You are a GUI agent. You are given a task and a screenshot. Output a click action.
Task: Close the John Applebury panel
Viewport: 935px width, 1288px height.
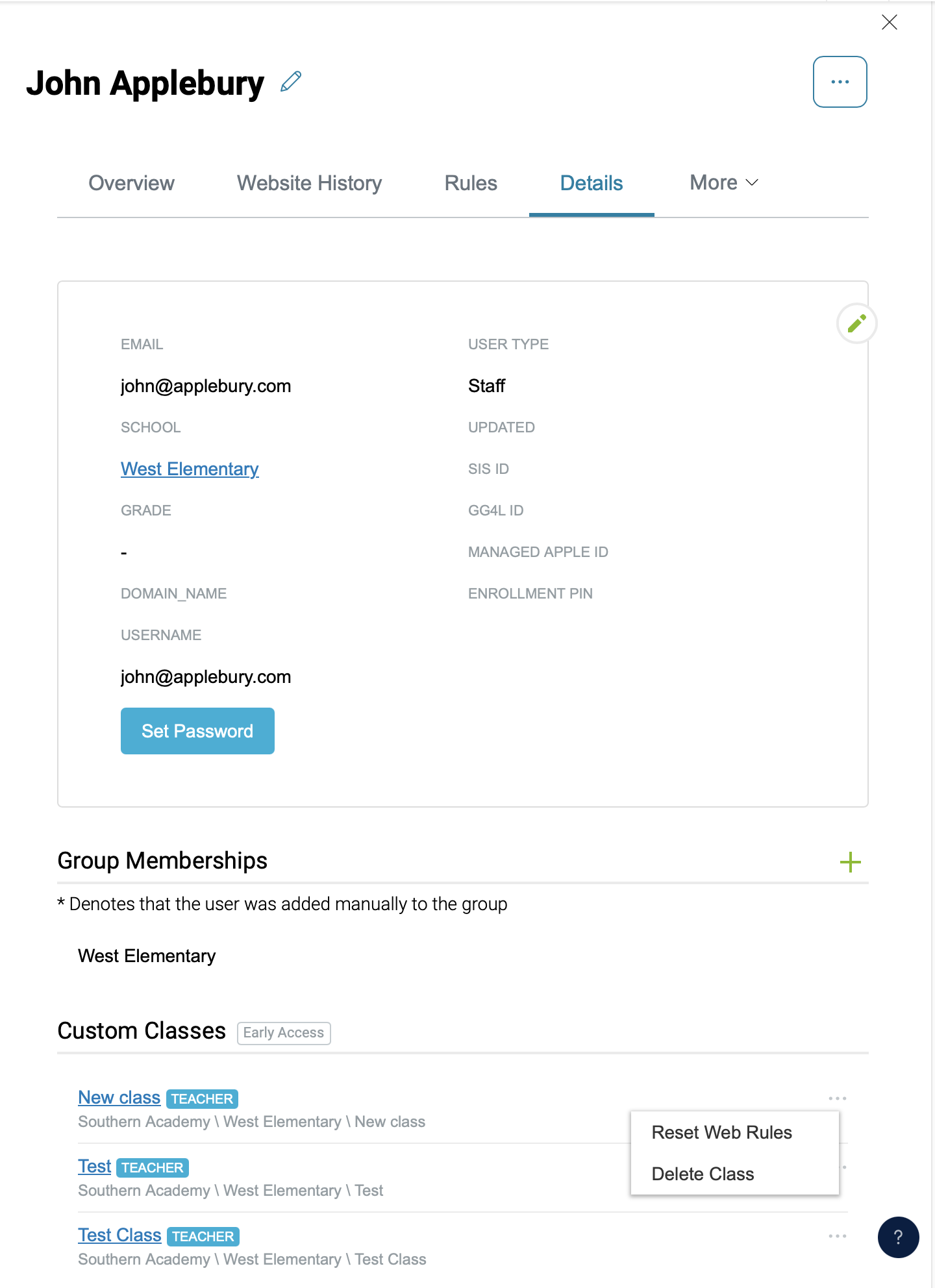coord(890,22)
